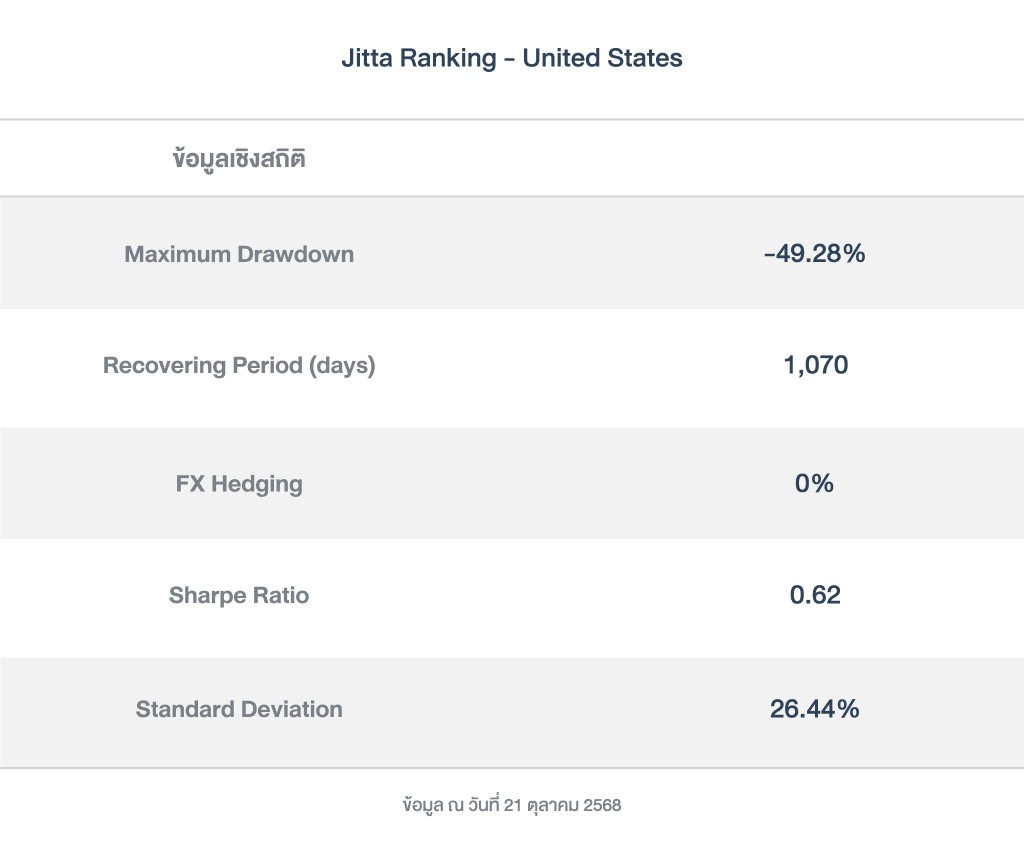1024x847 pixels.
Task: Select the 1,070 recovering days value
Action: [815, 366]
